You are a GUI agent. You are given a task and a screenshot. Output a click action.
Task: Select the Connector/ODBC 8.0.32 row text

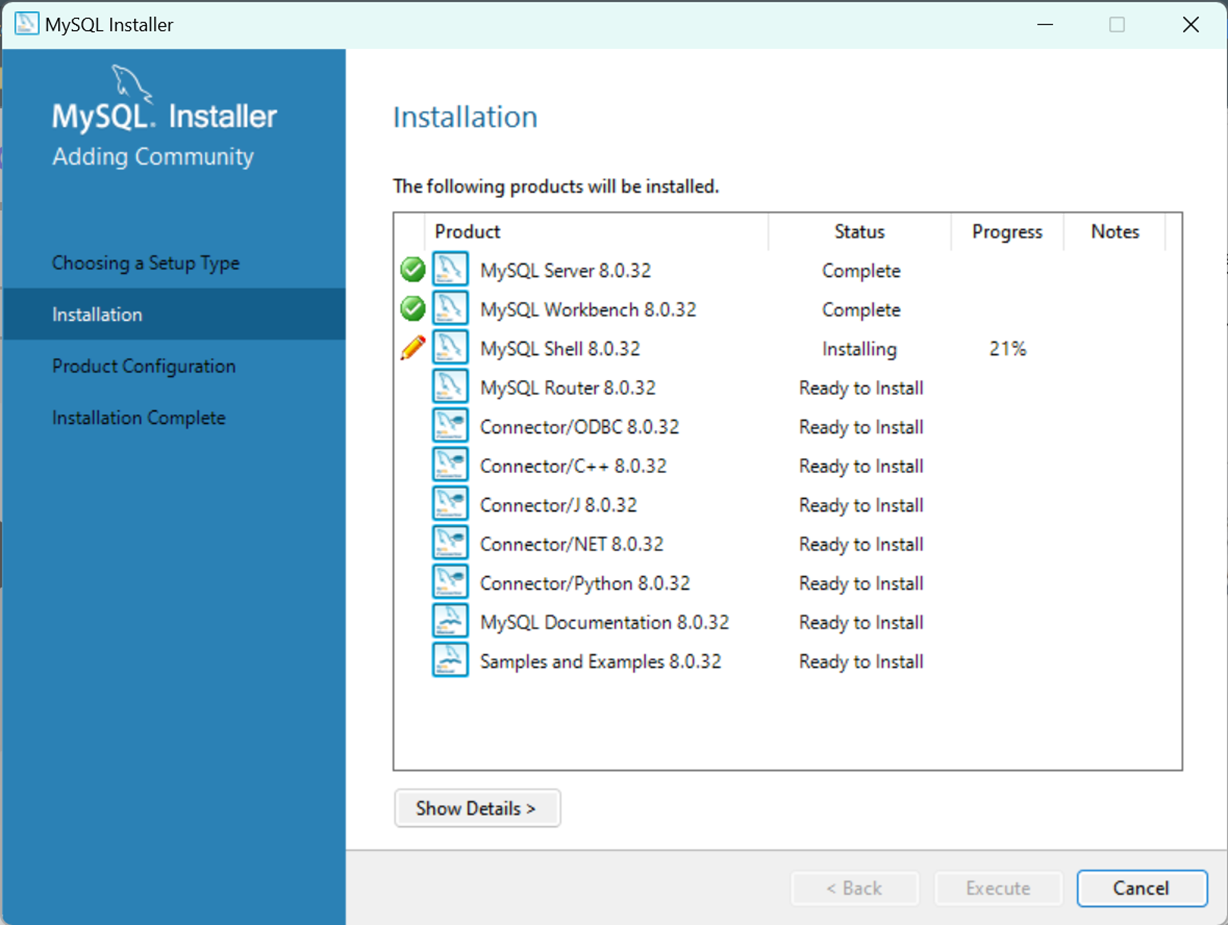pyautogui.click(x=579, y=427)
